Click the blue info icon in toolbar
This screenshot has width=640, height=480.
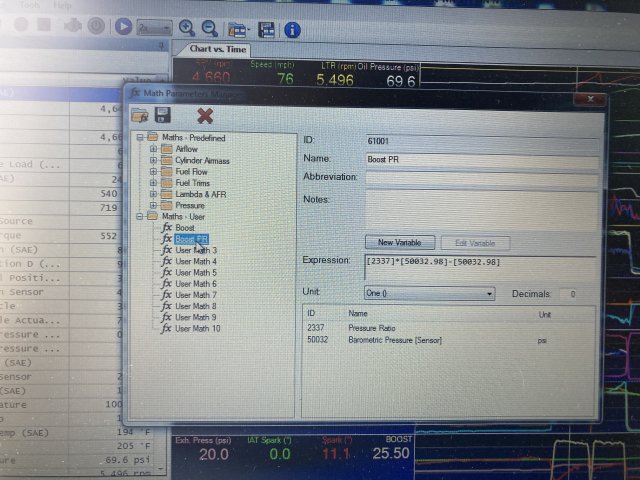click(292, 30)
